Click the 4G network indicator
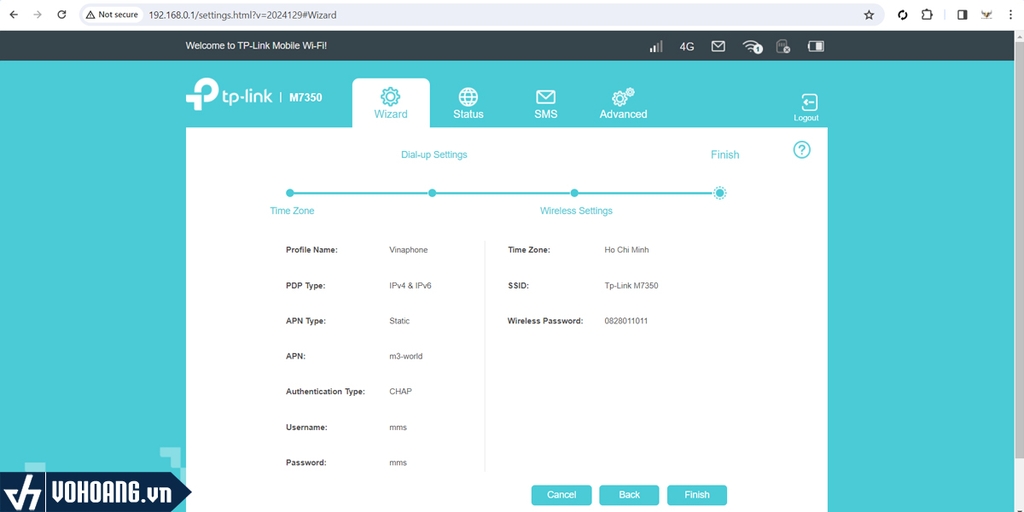1024x512 pixels. coord(686,47)
